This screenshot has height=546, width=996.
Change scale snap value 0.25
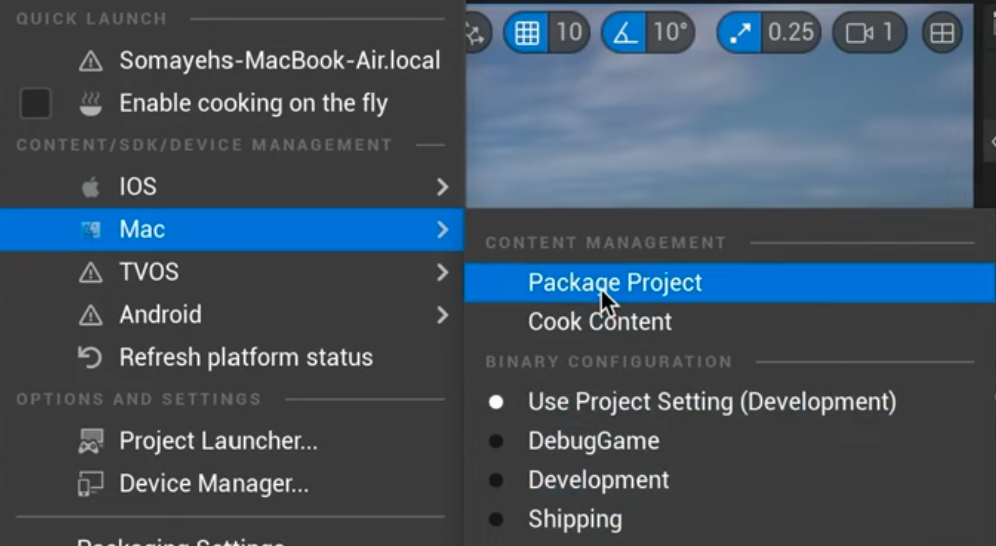click(790, 33)
